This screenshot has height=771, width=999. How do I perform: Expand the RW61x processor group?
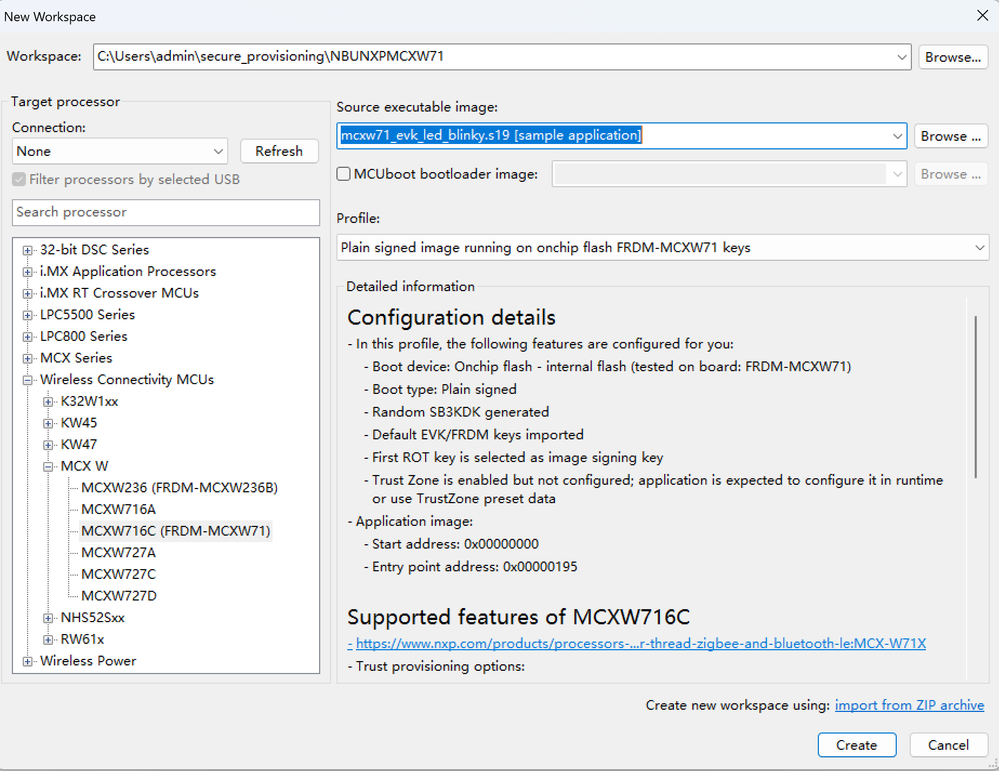(49, 639)
